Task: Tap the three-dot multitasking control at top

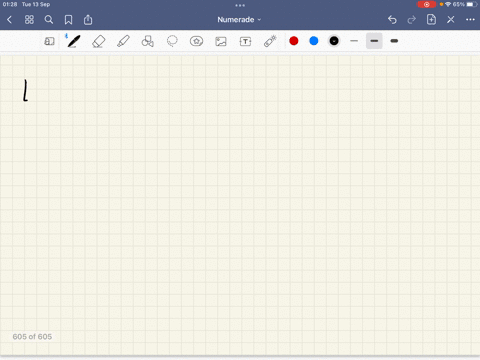Action: pos(240,5)
